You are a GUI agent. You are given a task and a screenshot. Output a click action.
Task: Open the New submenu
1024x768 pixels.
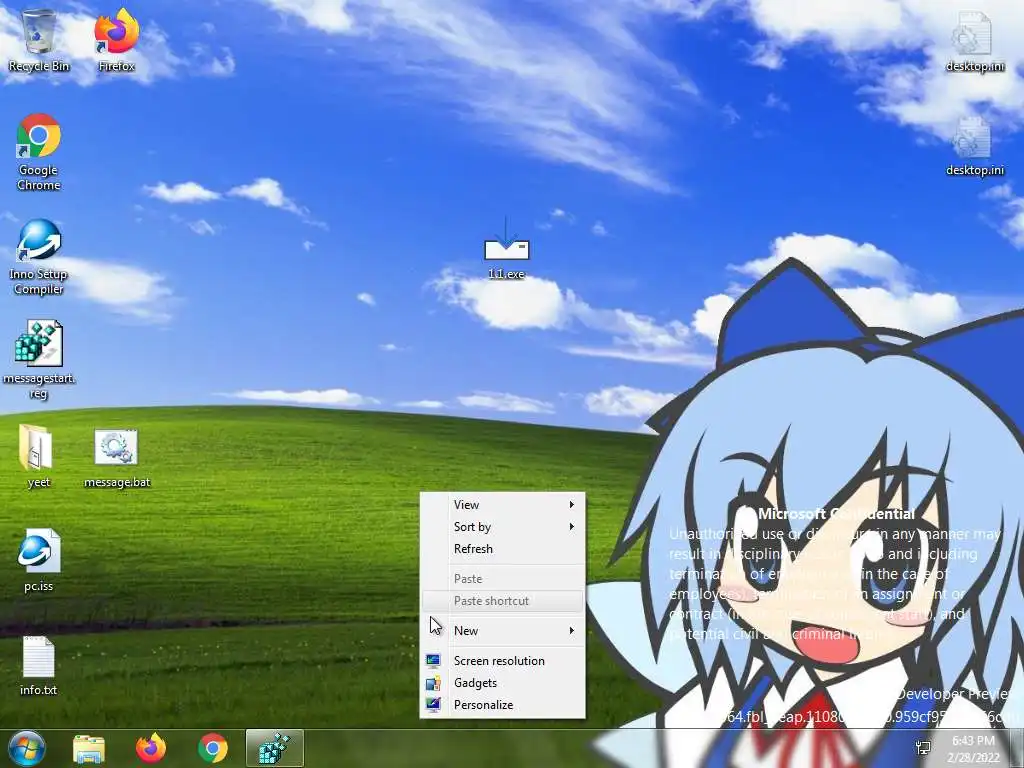coord(502,631)
